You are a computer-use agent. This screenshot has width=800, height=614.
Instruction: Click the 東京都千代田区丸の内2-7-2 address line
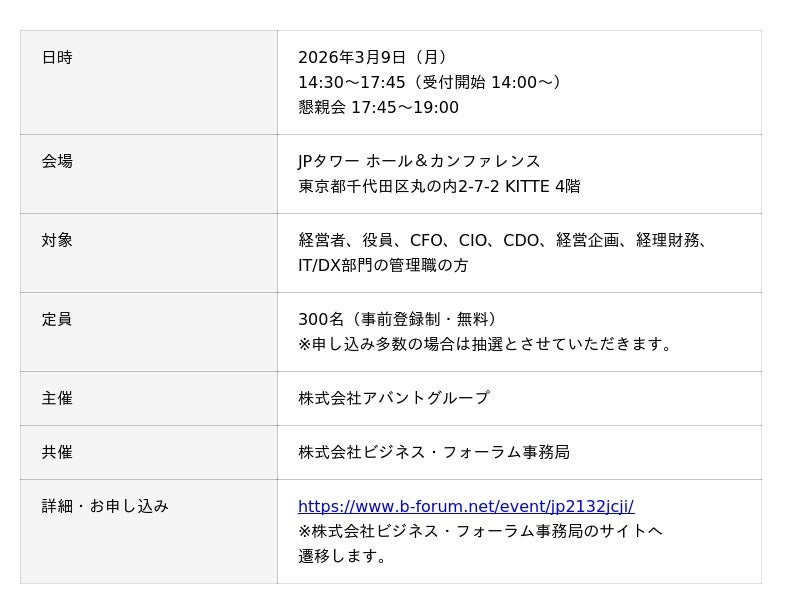pos(439,186)
